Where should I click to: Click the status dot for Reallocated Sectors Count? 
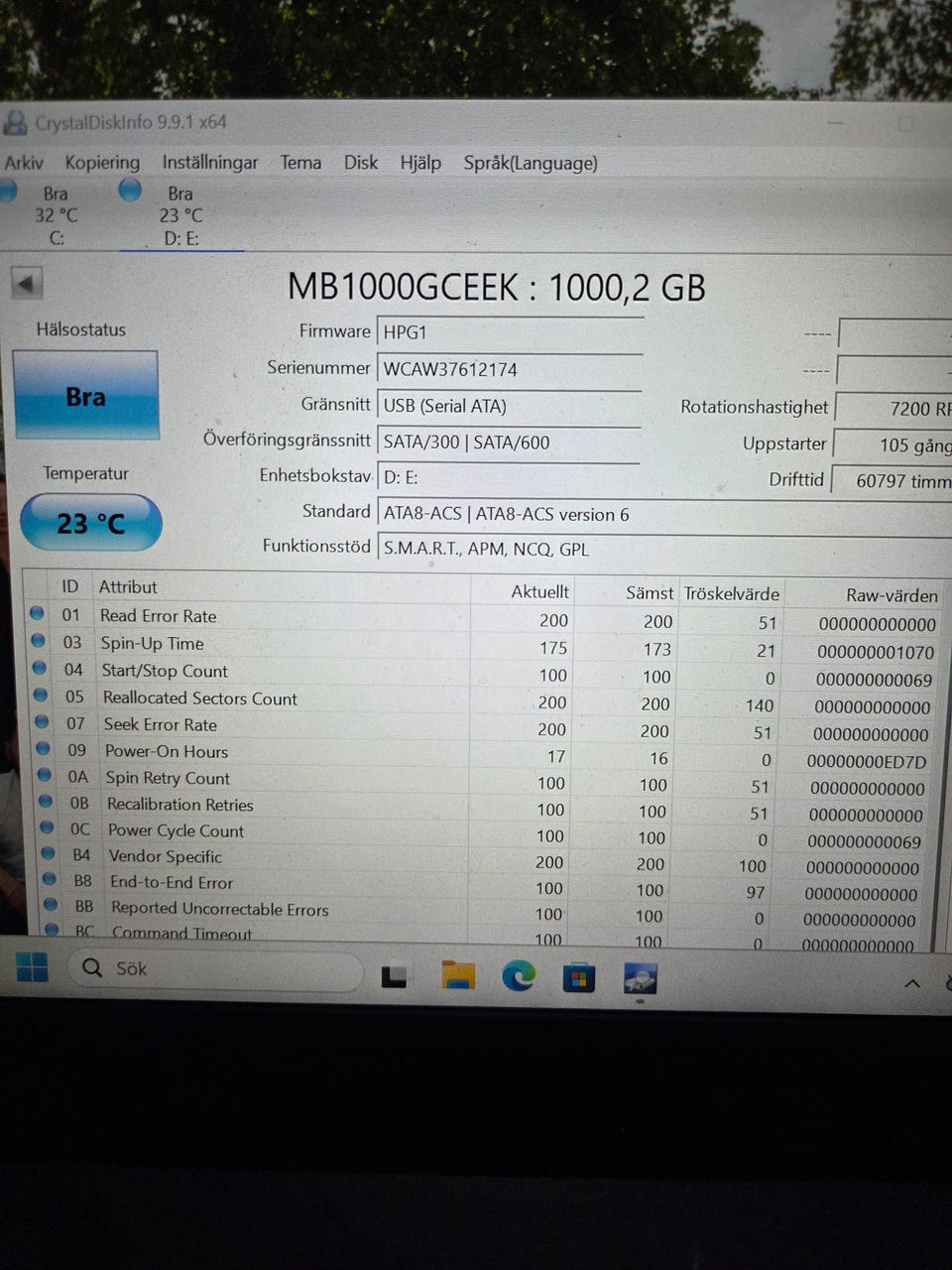coord(41,695)
